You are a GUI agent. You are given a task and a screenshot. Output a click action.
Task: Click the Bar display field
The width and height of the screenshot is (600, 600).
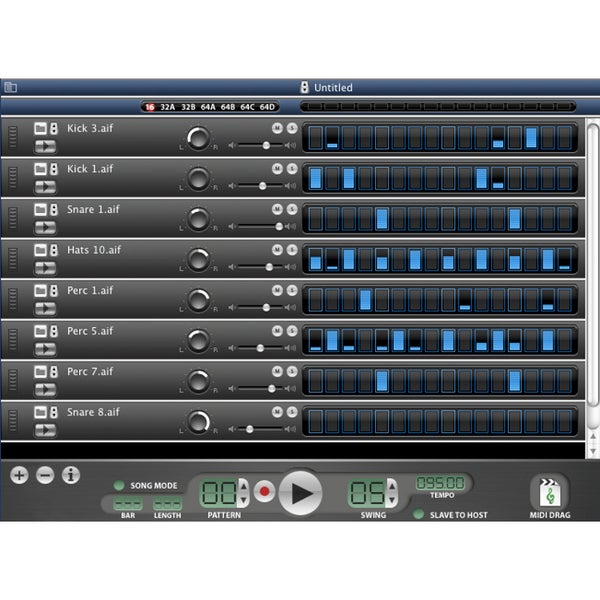128,503
